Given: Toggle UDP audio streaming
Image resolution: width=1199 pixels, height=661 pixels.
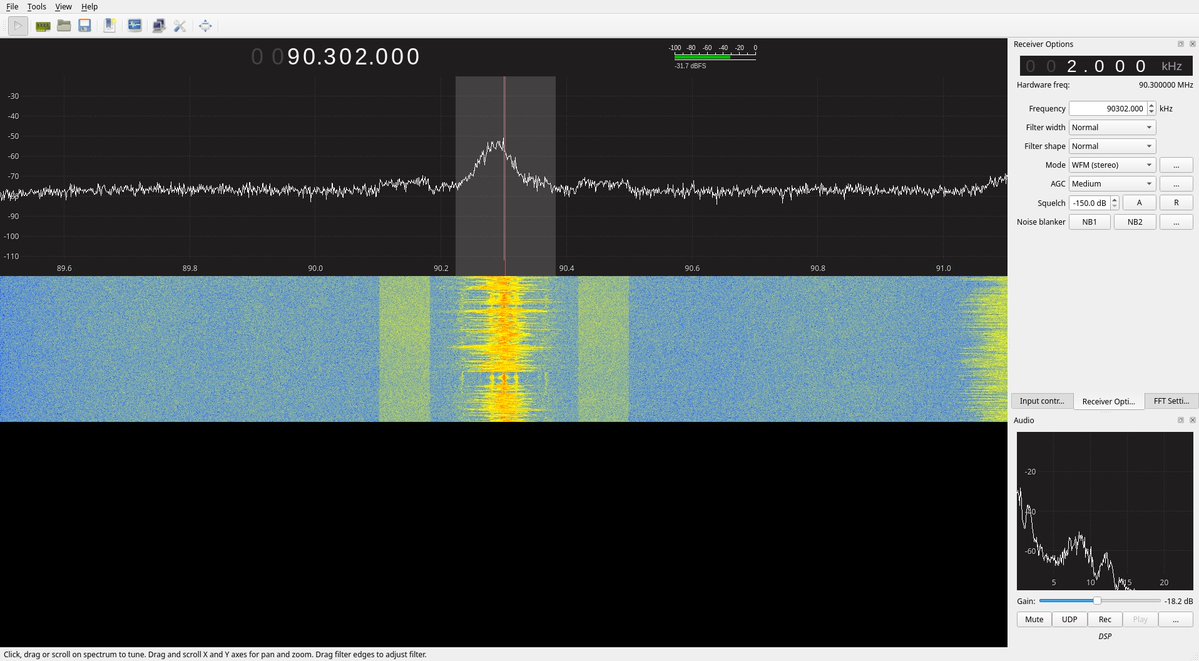Looking at the screenshot, I should point(1070,620).
